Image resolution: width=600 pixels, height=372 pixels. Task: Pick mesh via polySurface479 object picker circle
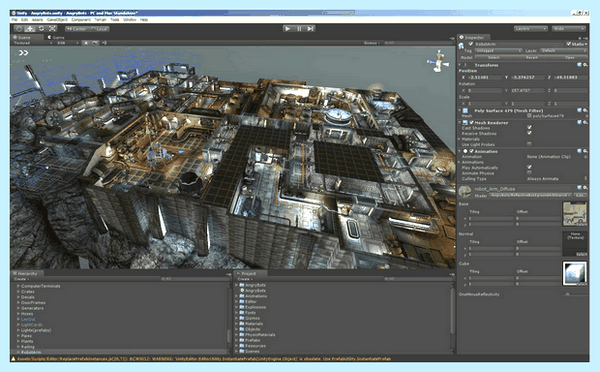[586, 116]
